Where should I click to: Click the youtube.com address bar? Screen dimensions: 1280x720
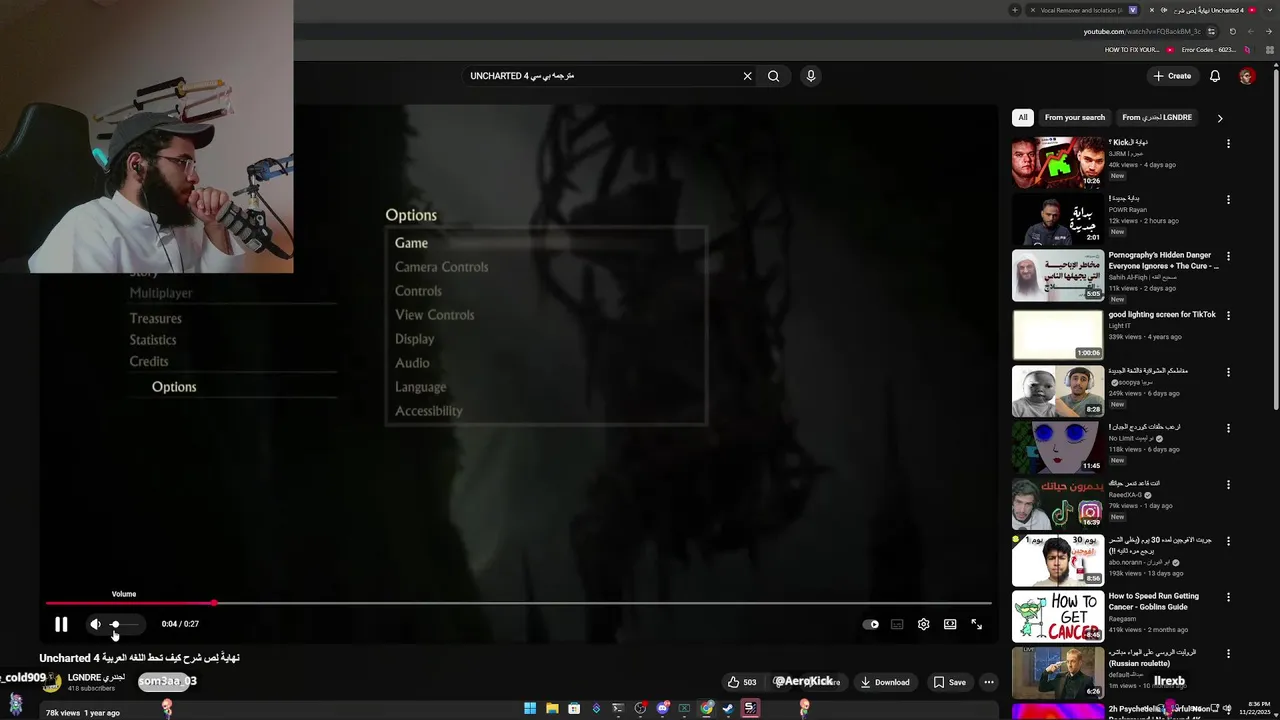pos(1142,31)
